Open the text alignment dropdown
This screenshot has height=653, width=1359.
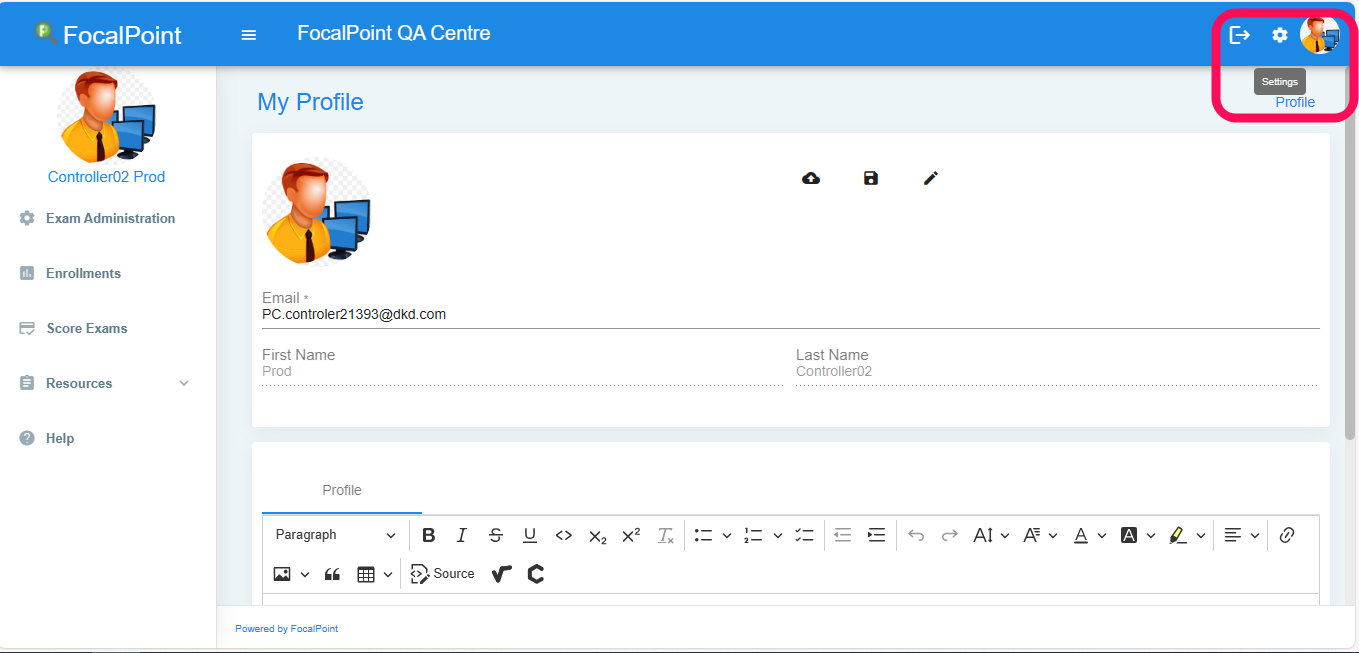[1242, 535]
